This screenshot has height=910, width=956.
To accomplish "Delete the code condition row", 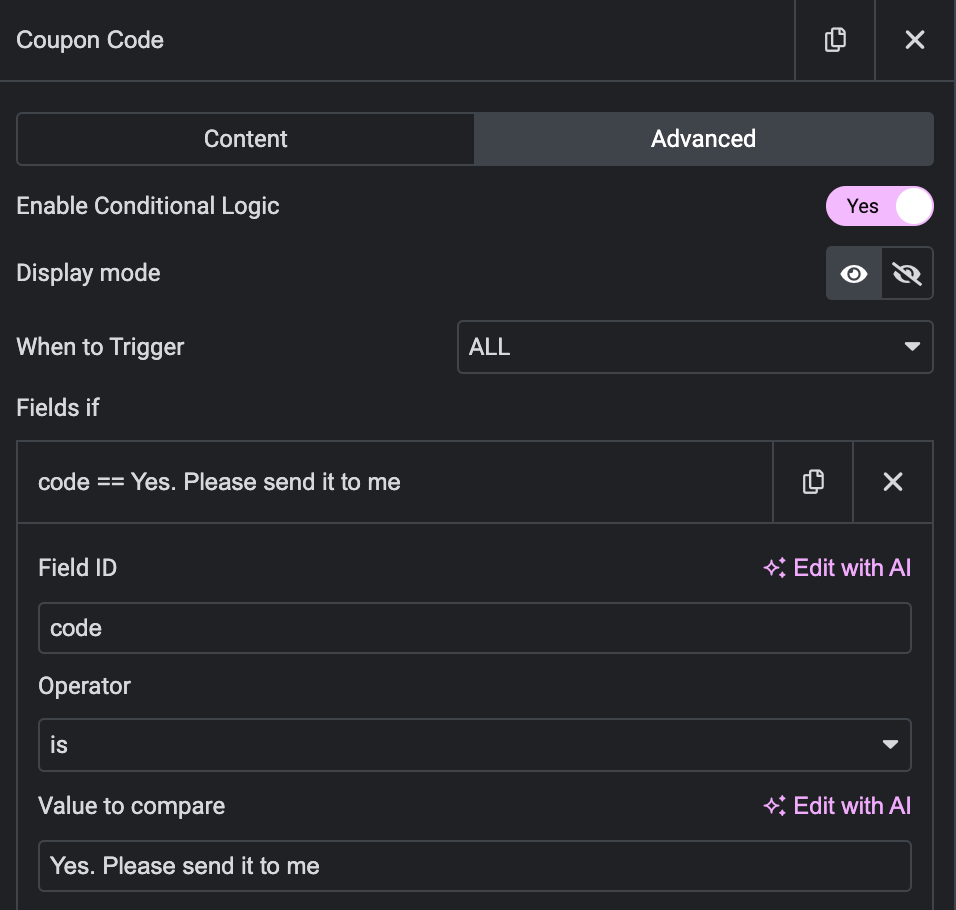I will [x=893, y=482].
